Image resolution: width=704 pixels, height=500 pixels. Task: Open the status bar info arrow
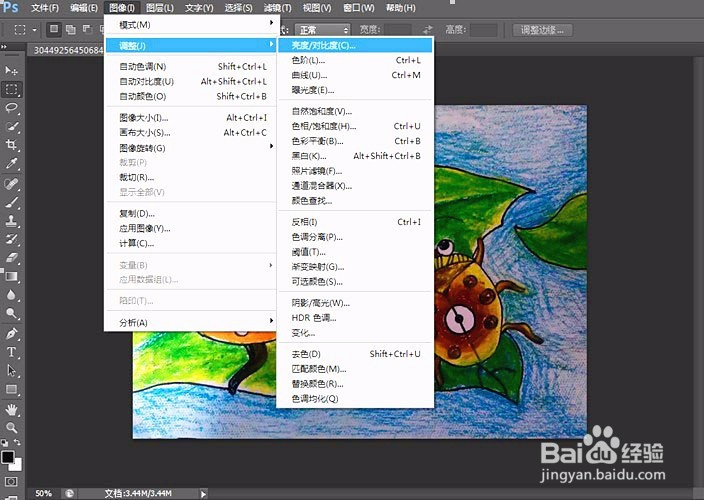click(203, 493)
